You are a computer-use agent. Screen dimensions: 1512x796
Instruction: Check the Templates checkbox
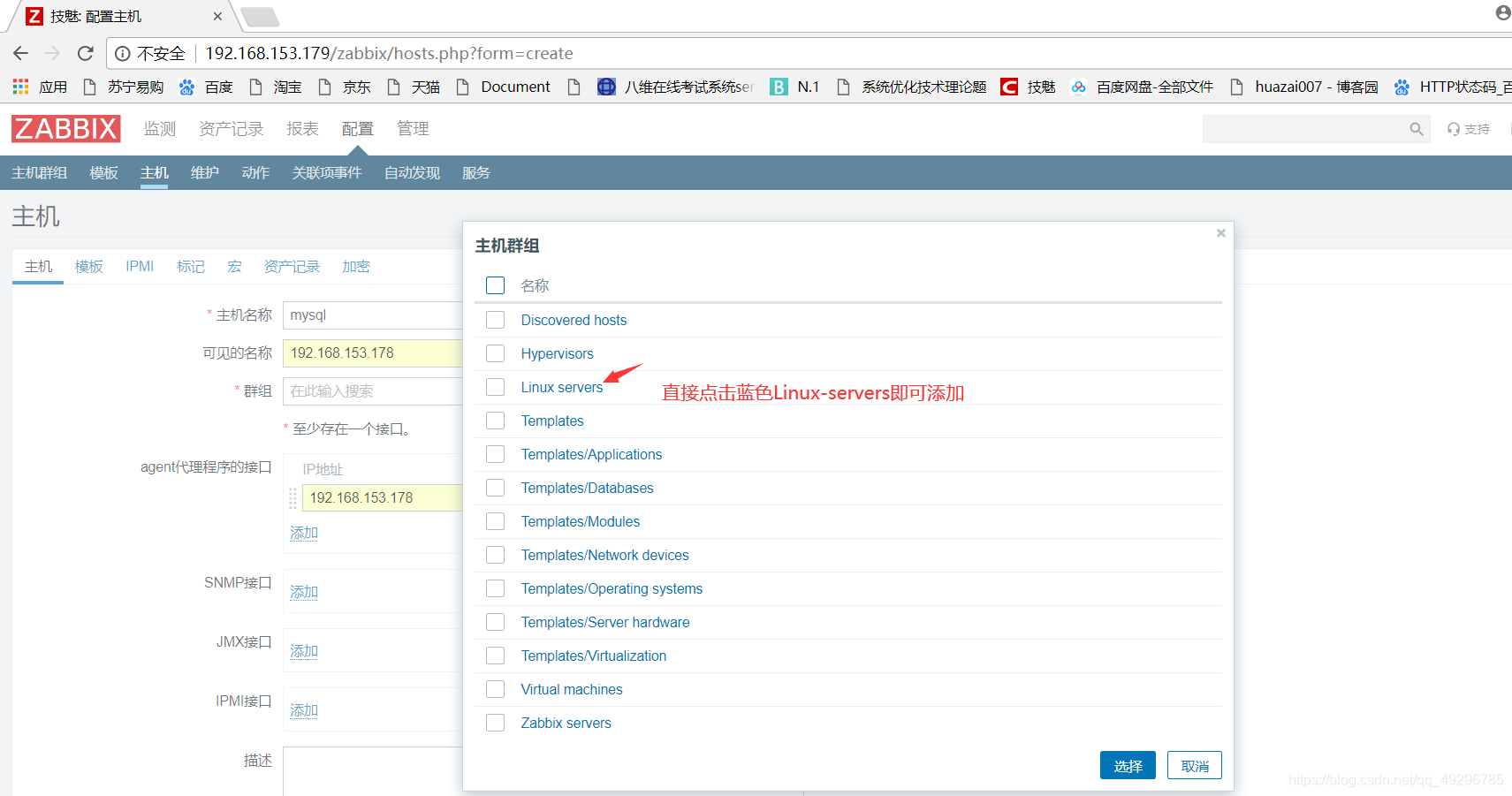tap(496, 421)
